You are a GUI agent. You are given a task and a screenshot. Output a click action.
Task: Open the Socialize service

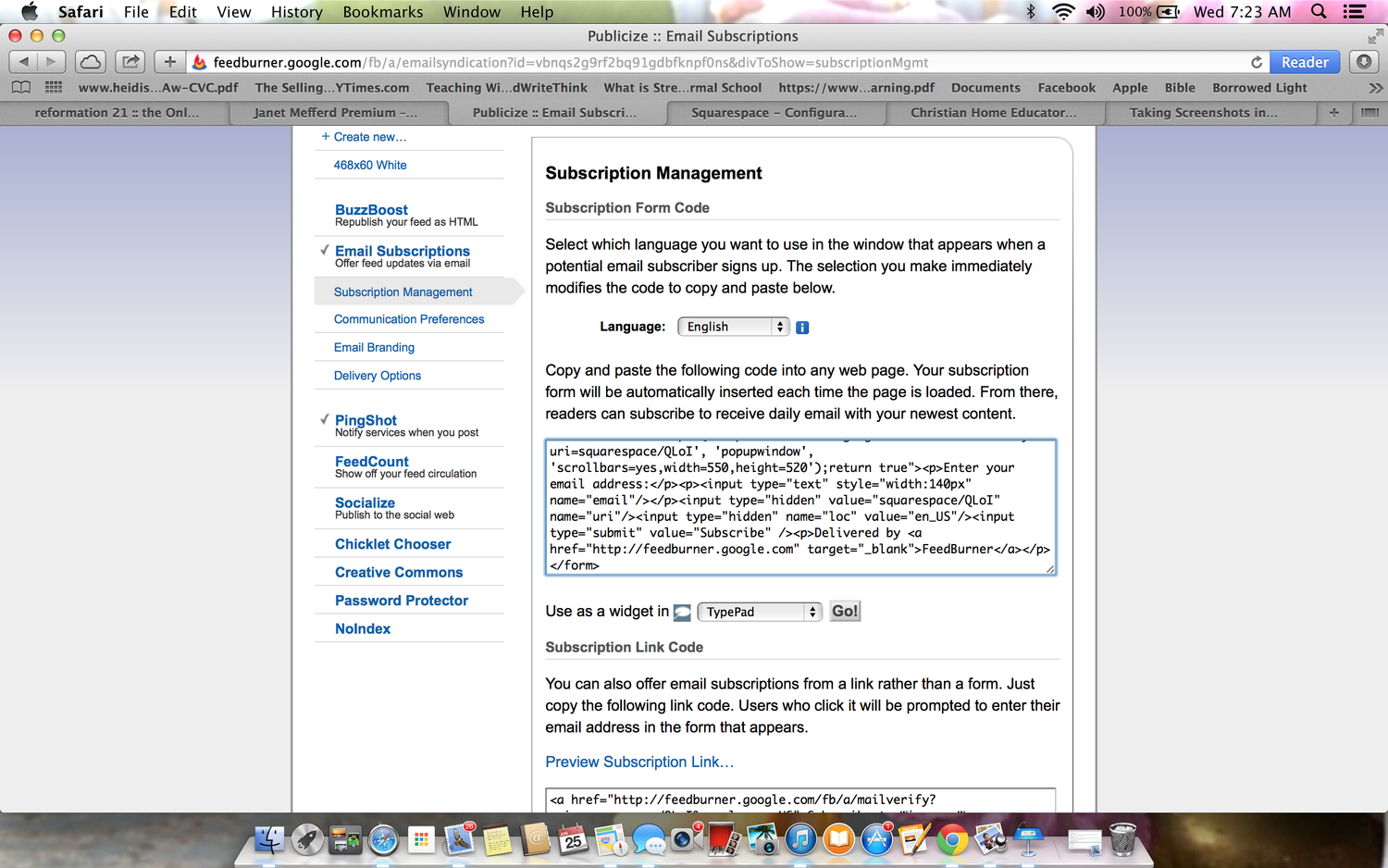point(365,502)
